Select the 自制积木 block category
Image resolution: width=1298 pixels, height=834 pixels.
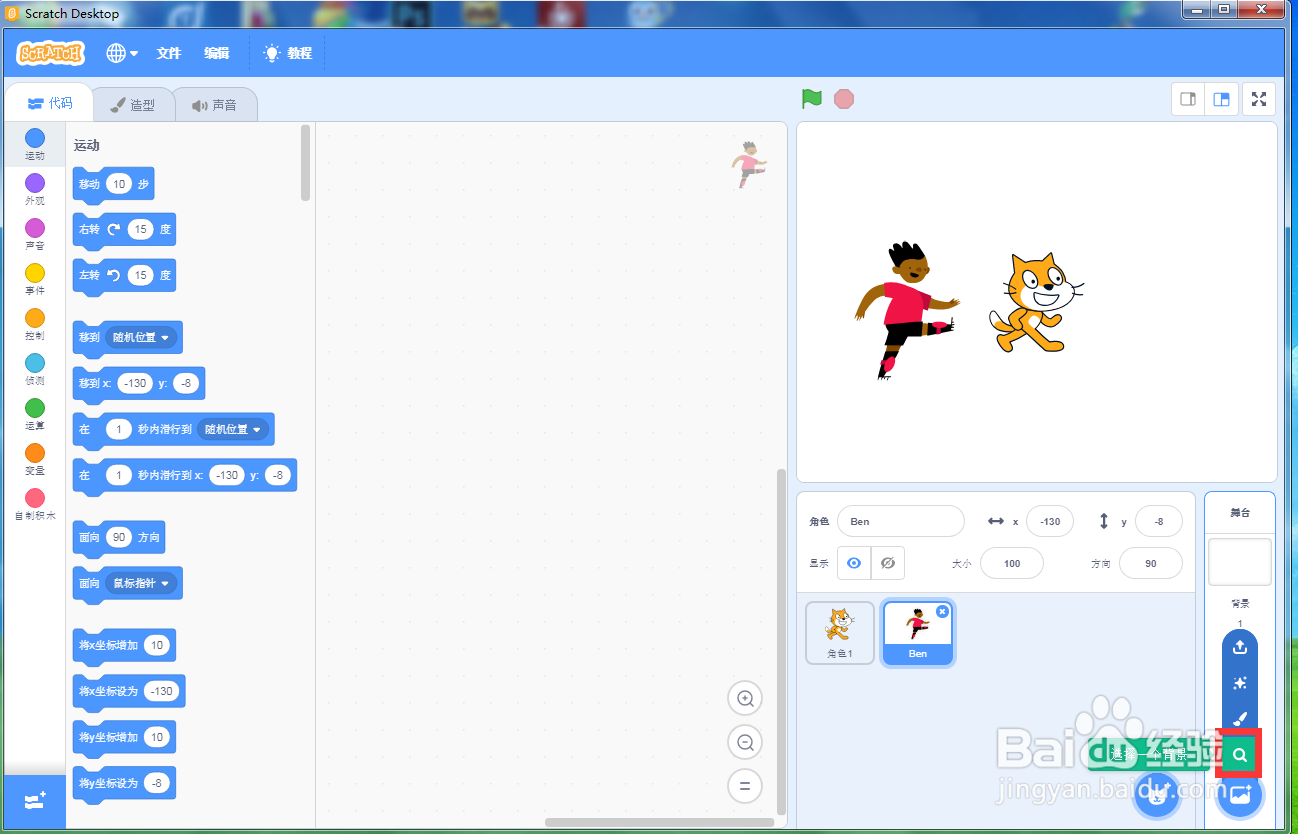coord(35,504)
